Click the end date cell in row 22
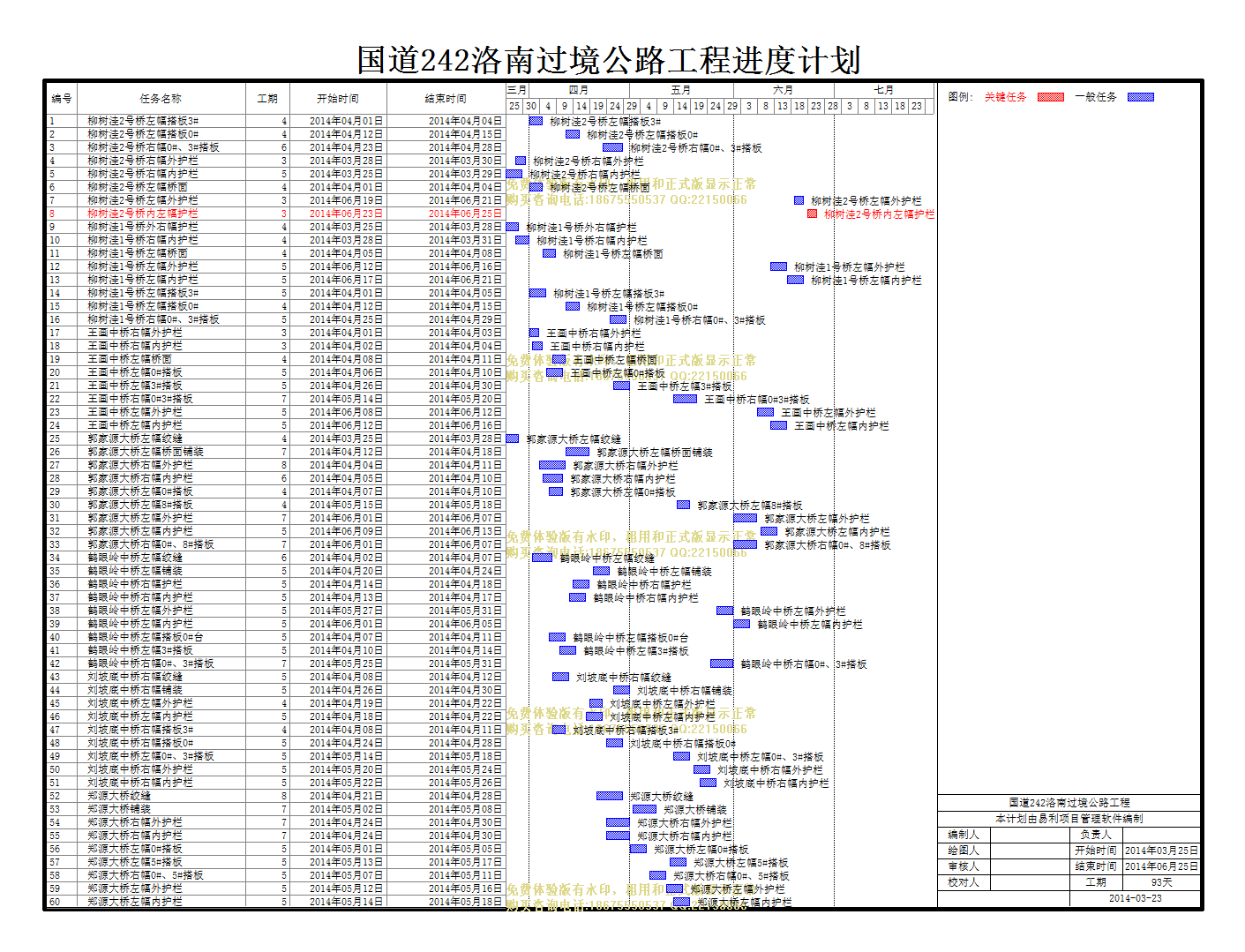This screenshot has width=1245, height=952. pyautogui.click(x=446, y=399)
